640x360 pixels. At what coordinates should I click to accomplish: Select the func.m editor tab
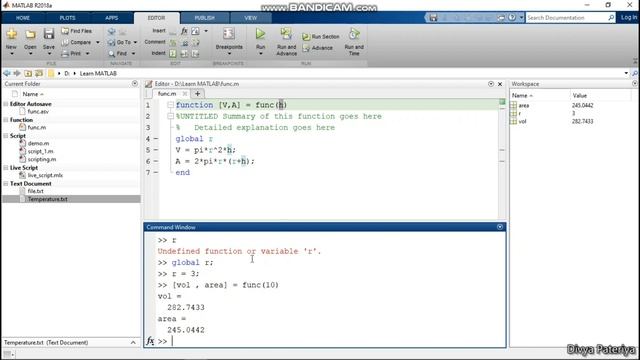pyautogui.click(x=167, y=94)
